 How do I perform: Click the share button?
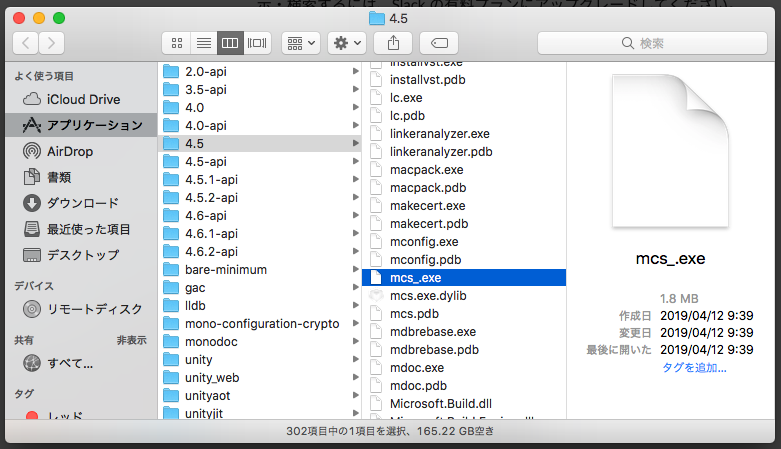point(393,43)
